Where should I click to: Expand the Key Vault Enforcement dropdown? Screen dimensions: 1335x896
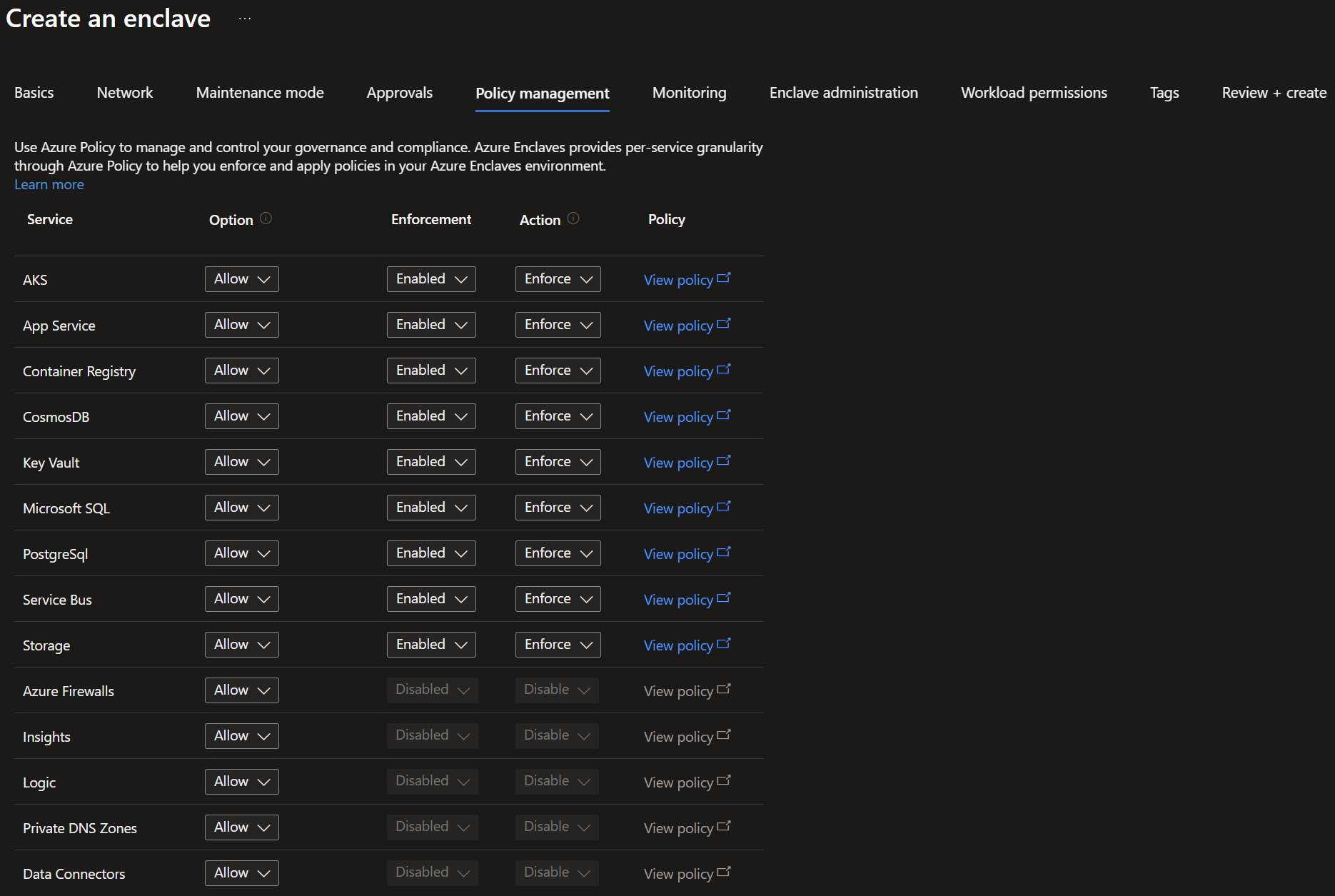[x=431, y=462]
